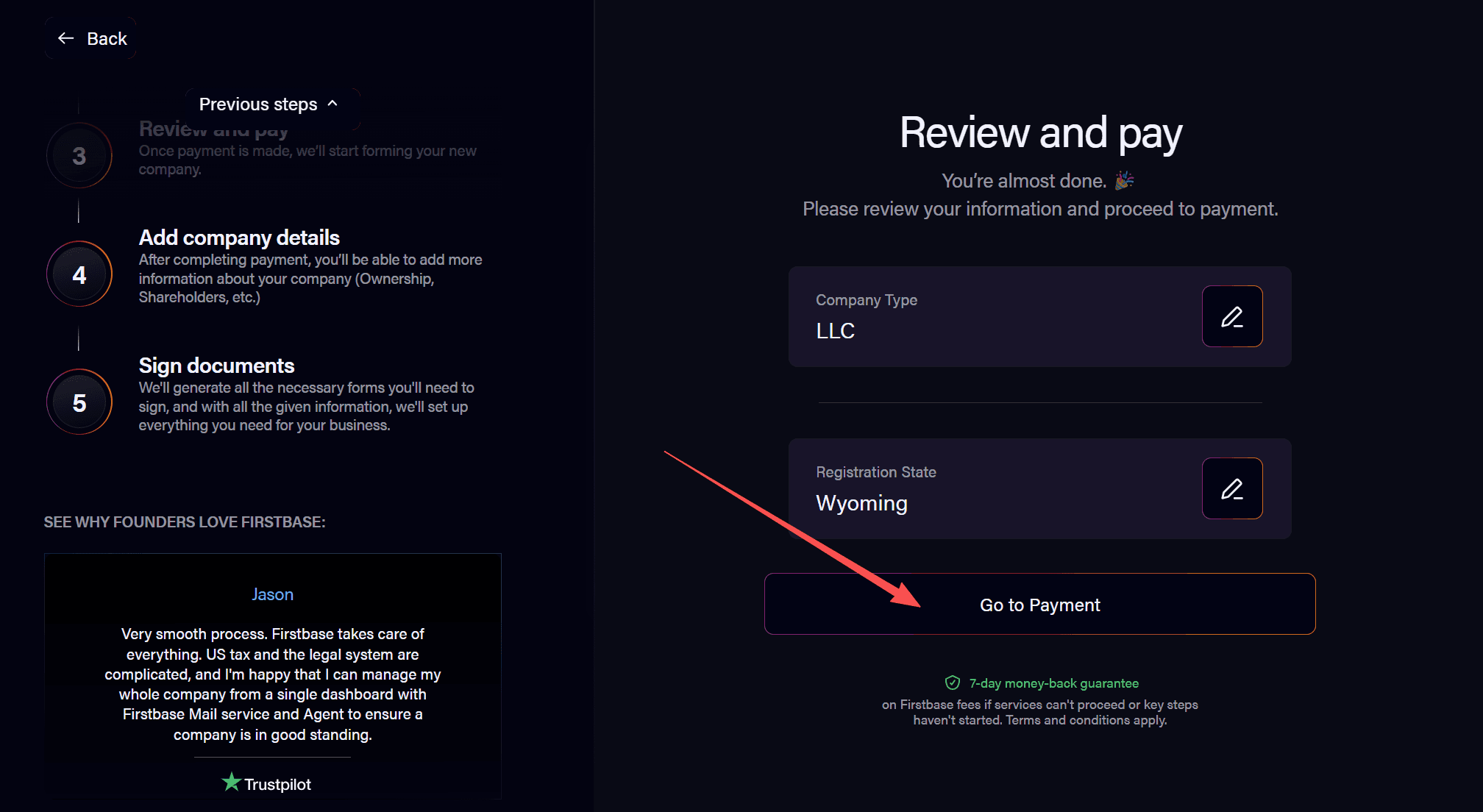The height and width of the screenshot is (812, 1483).
Task: Click the Trustpilot logo star
Action: point(232,782)
